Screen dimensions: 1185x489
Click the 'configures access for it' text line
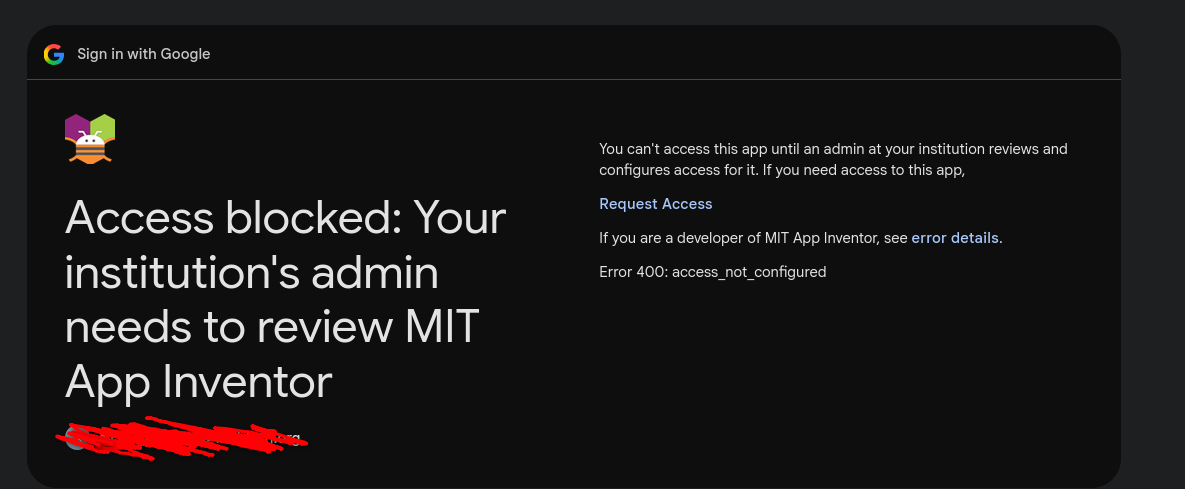click(x=782, y=170)
